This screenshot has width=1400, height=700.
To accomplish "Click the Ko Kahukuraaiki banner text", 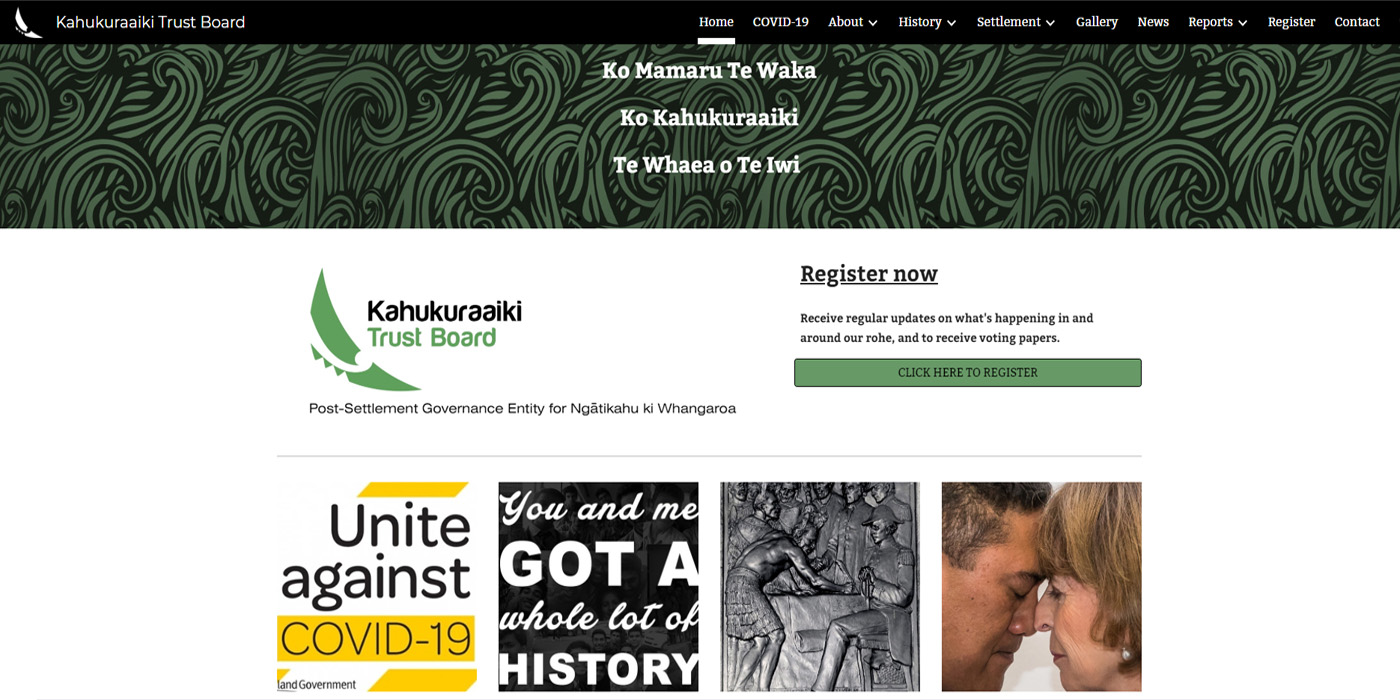I will (709, 118).
